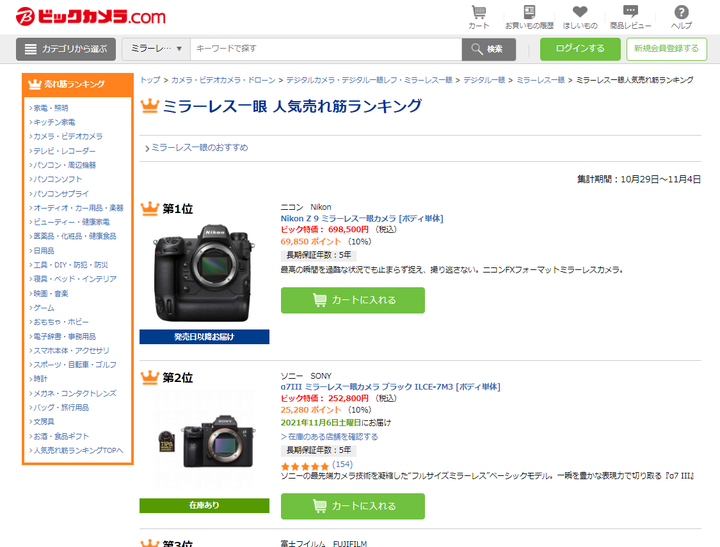Click the α7III star rating (154)
The image size is (720, 547).
pos(317,465)
